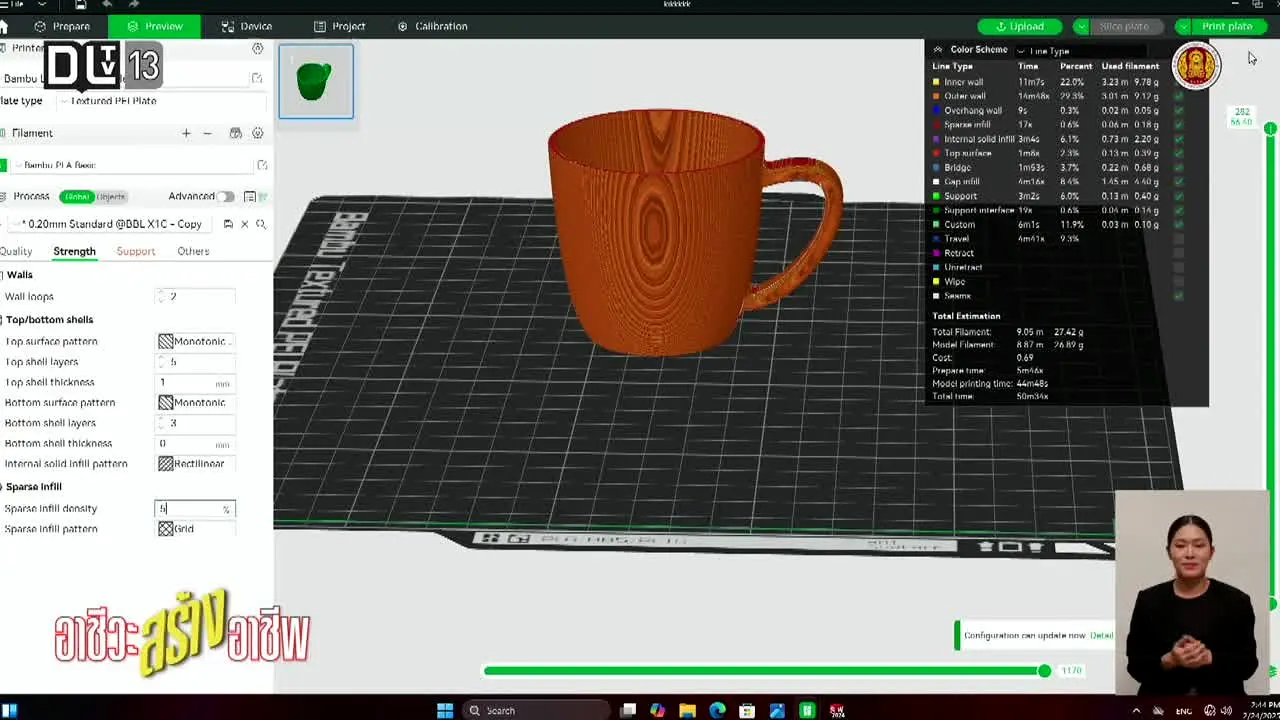Screen dimensions: 1280x720
Task: Remove a filament with minus icon
Action: point(207,133)
